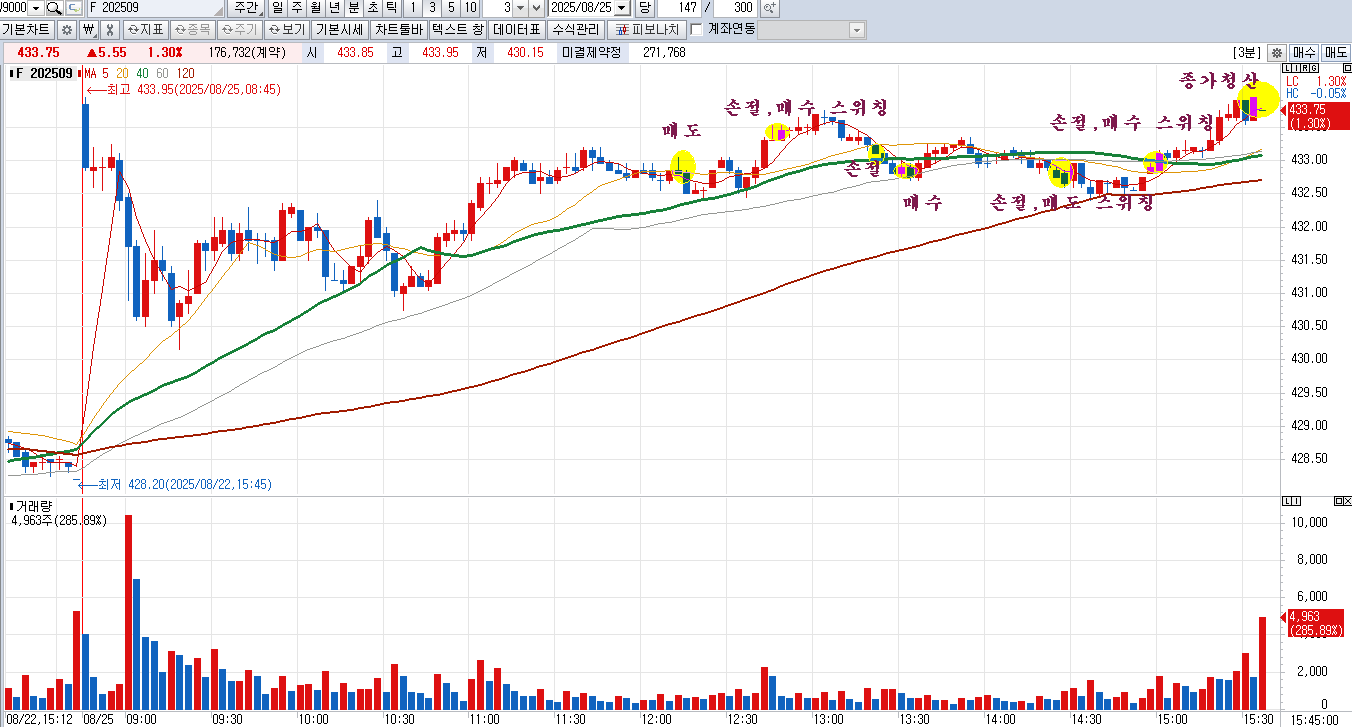This screenshot has height=727, width=1352.
Task: Click the scissors tool icon in toolbar
Action: (109, 30)
